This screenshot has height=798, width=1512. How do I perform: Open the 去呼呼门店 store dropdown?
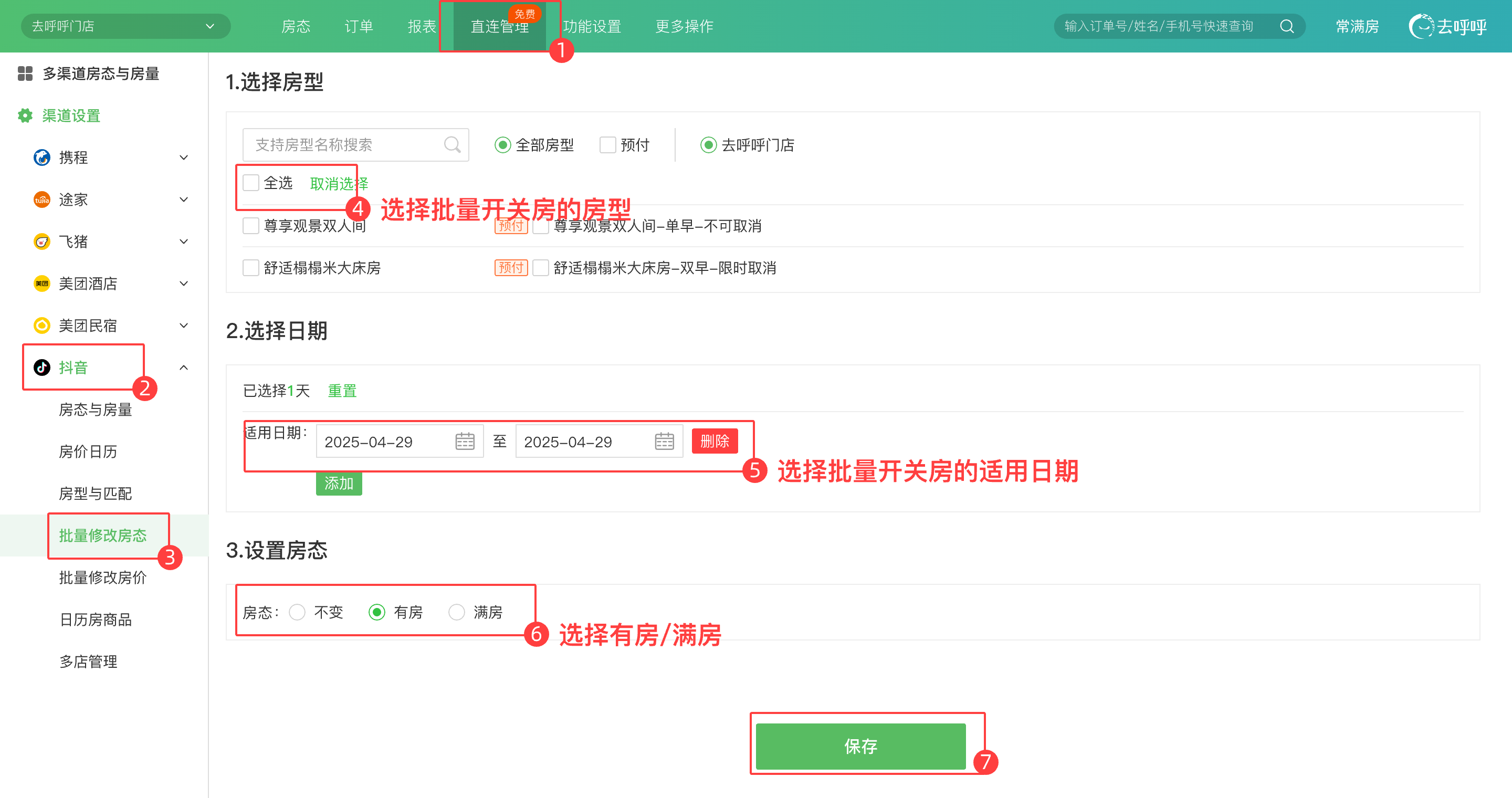click(125, 26)
